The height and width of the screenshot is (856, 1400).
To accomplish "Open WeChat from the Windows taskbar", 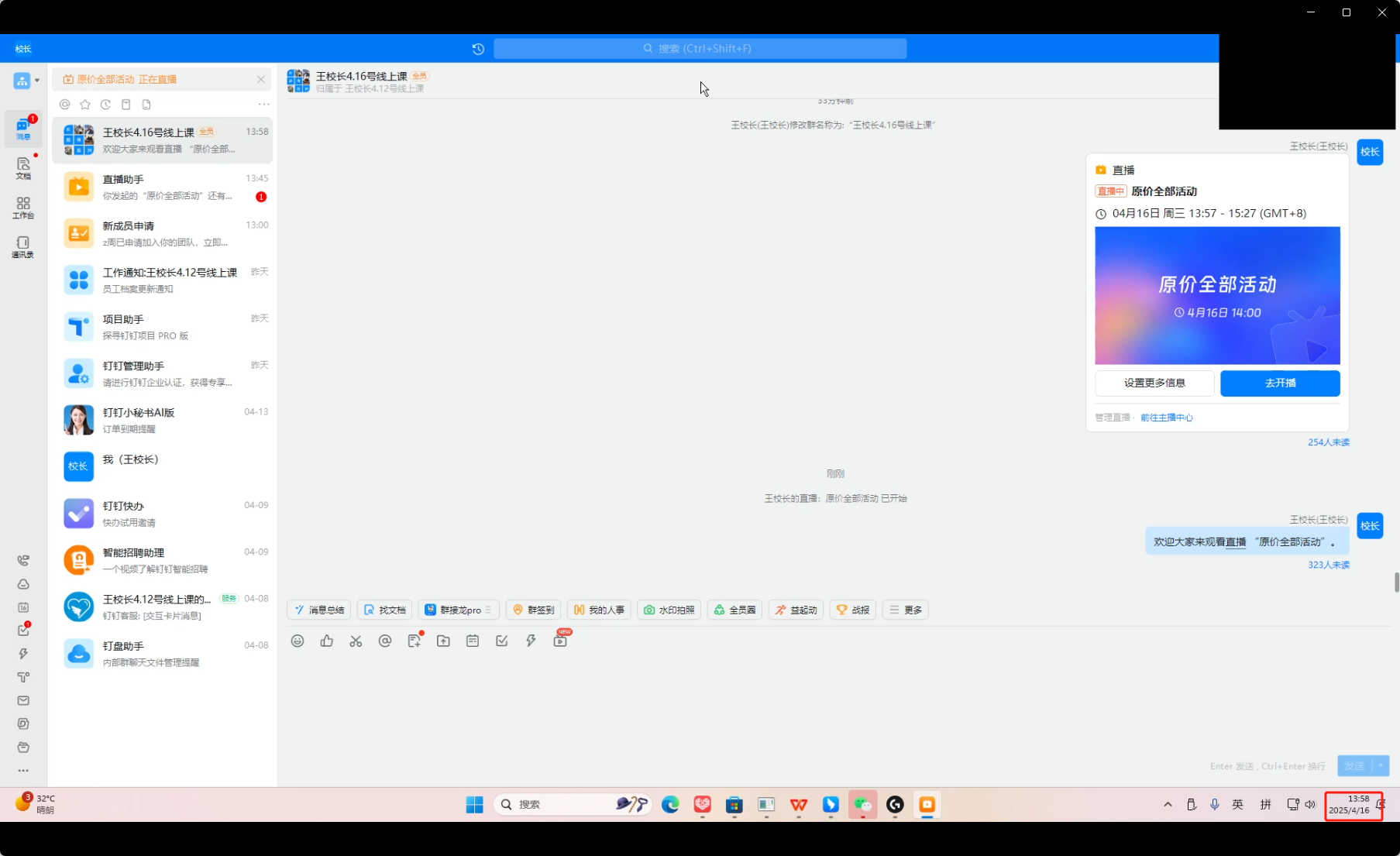I will click(862, 804).
